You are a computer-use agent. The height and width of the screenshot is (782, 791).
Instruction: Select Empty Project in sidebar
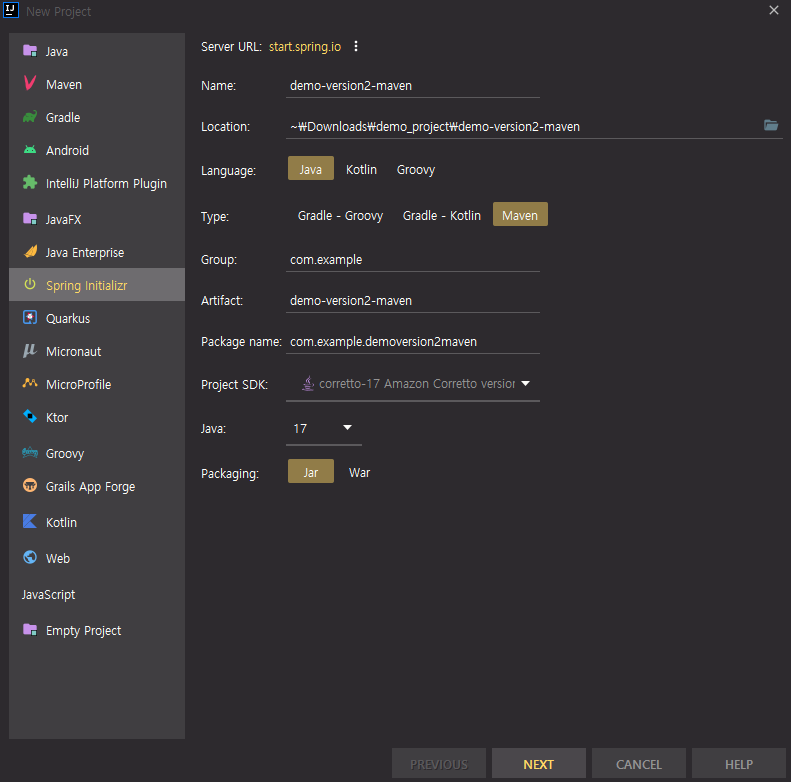pyautogui.click(x=97, y=631)
